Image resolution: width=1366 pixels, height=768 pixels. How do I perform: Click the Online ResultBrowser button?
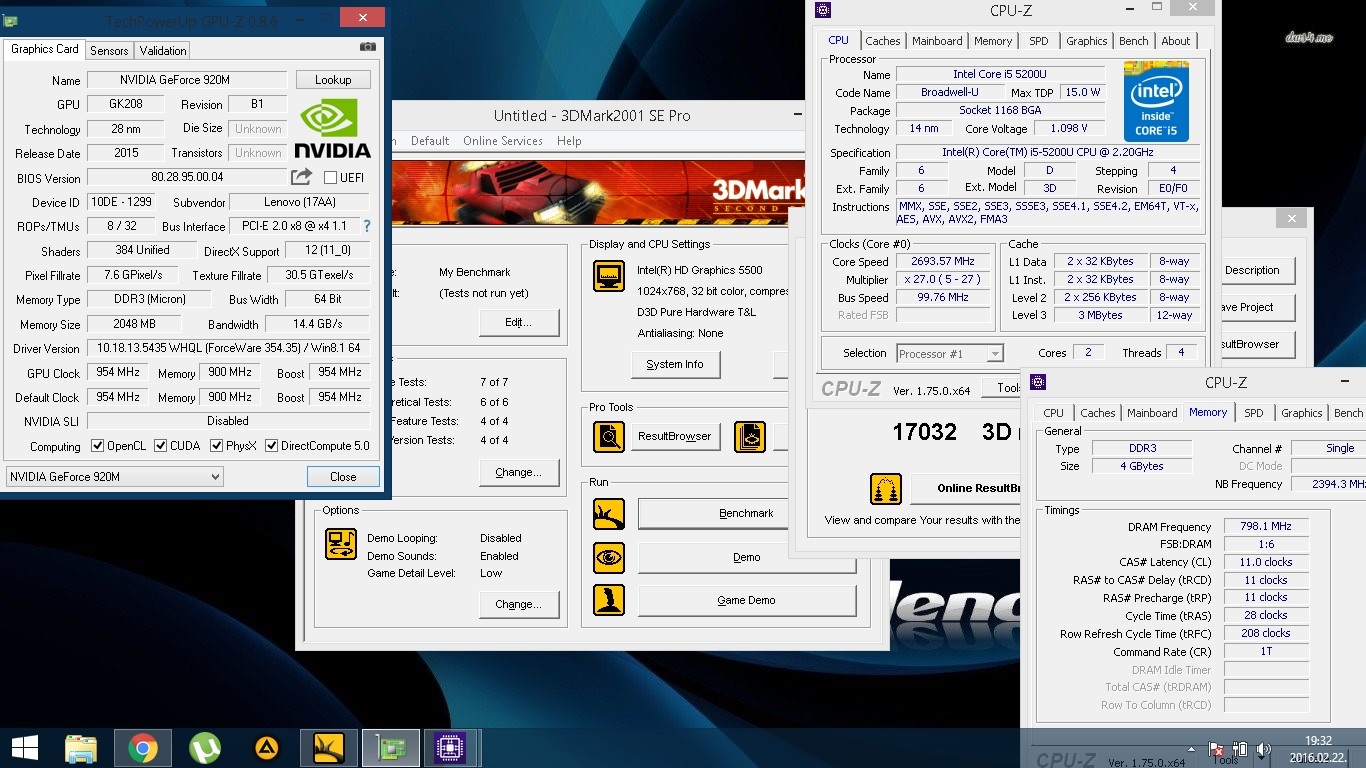[x=966, y=489]
